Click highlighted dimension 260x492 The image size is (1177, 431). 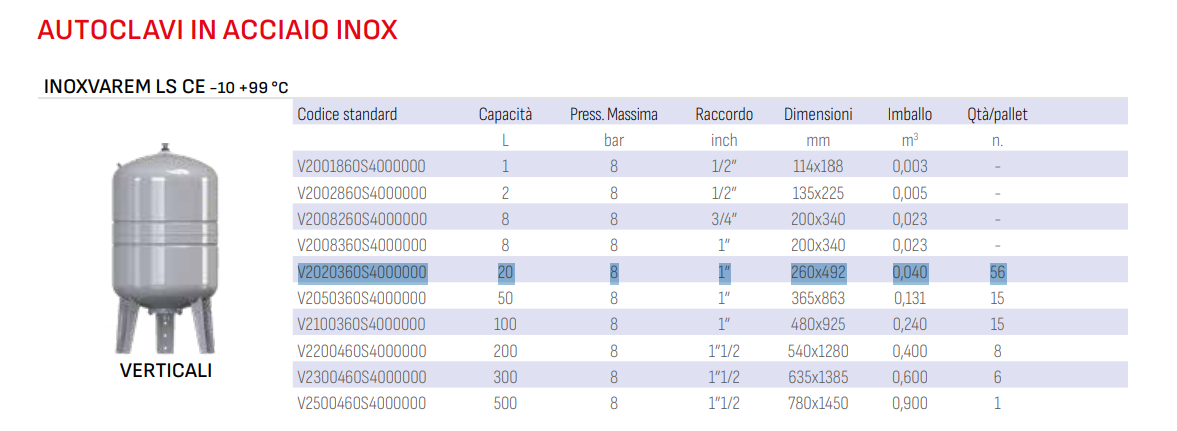818,272
